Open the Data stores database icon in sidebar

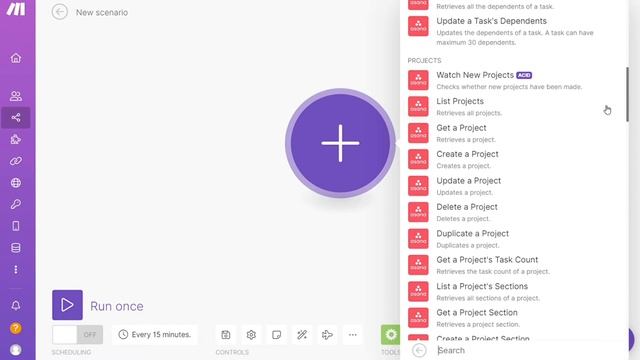tap(16, 248)
